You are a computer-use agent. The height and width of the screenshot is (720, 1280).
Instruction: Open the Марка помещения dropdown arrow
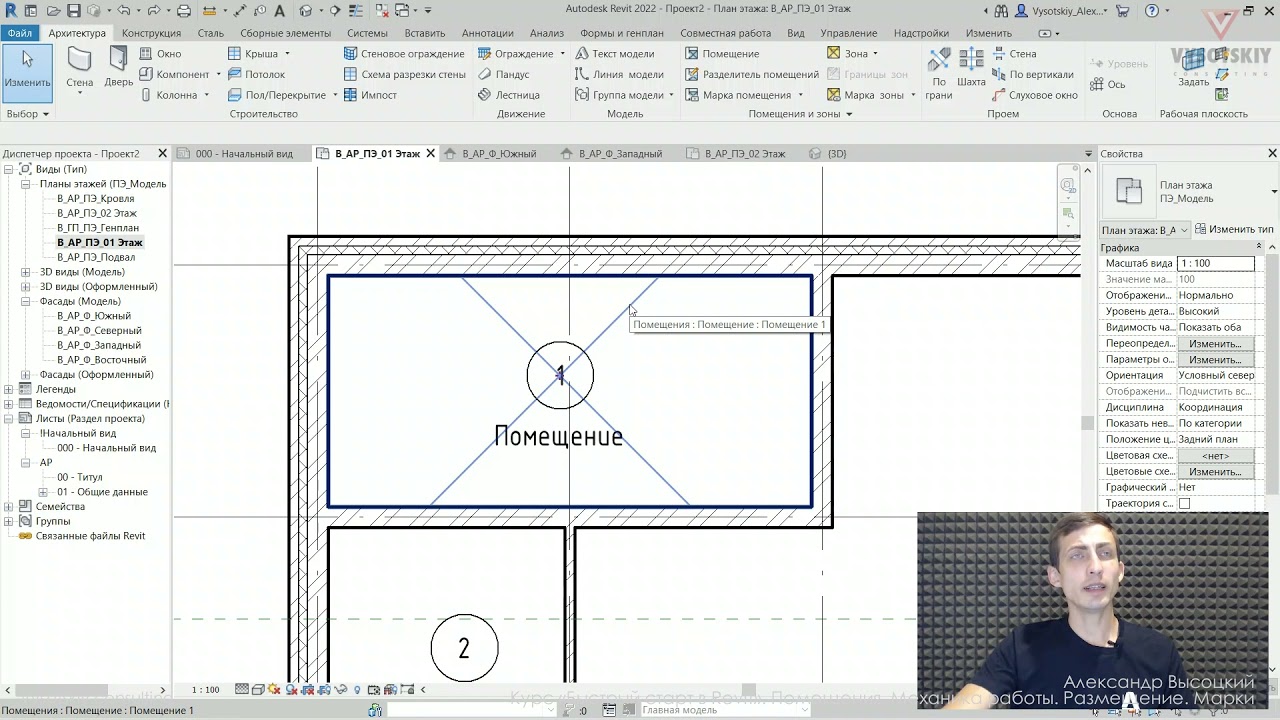coord(800,95)
